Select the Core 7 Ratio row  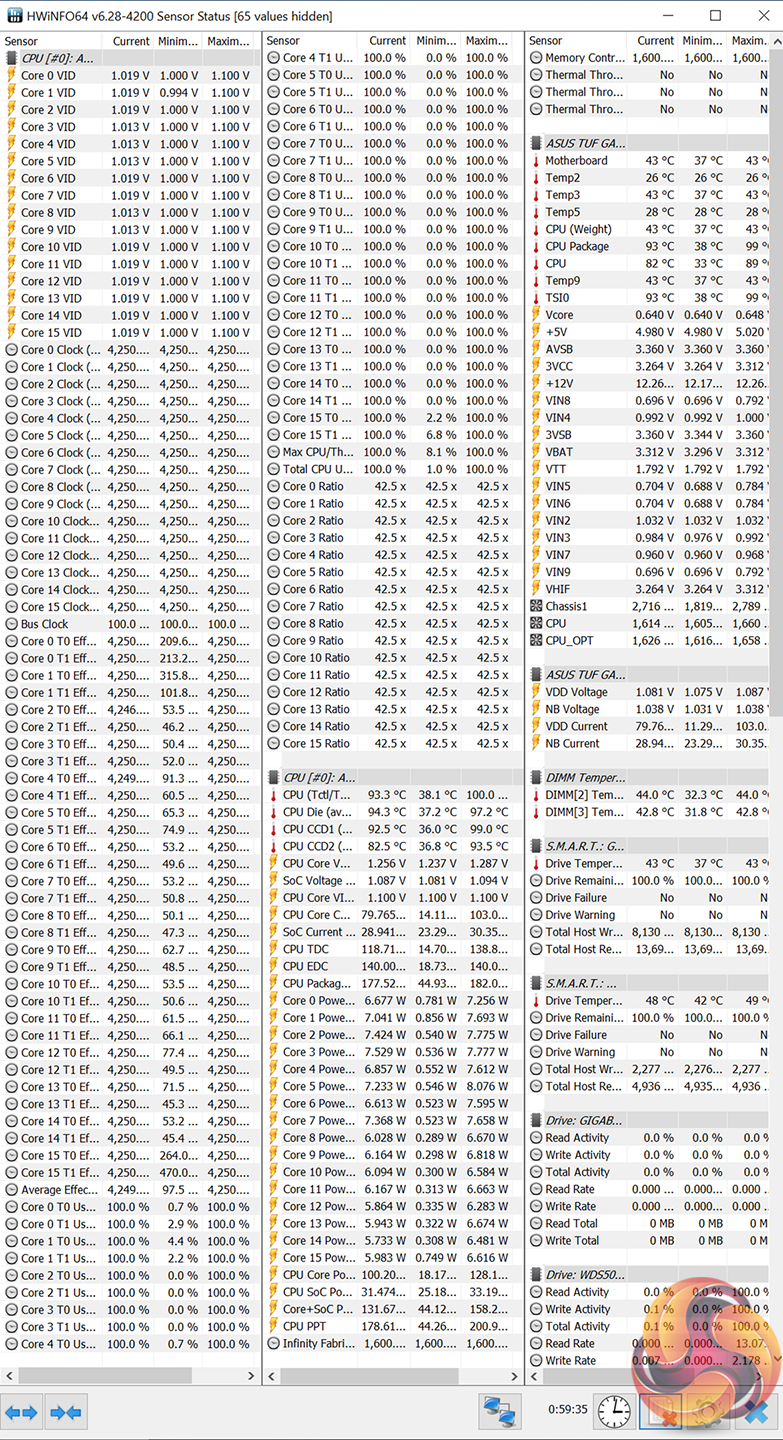[x=392, y=606]
